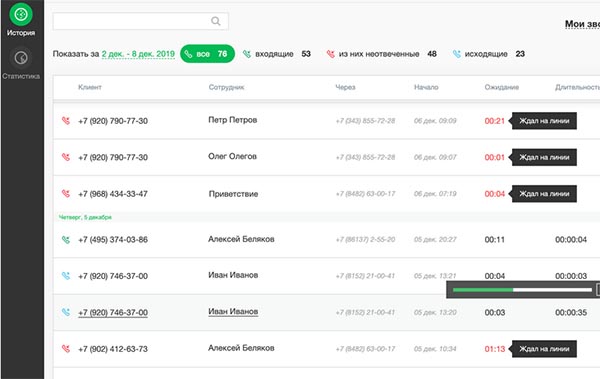This screenshot has height=379, width=600.
Task: Open the История section icon
Action: [x=21, y=15]
